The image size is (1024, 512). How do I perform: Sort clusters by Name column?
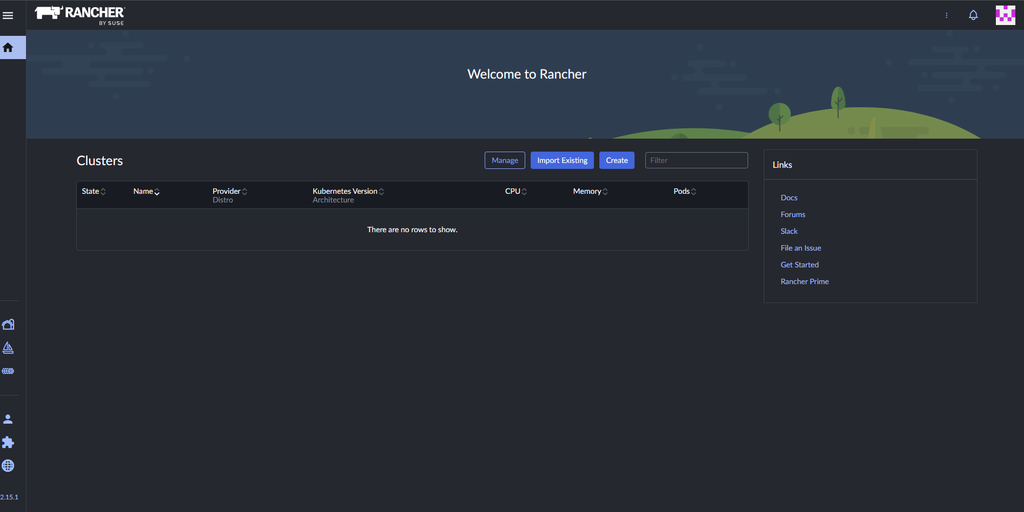146,191
